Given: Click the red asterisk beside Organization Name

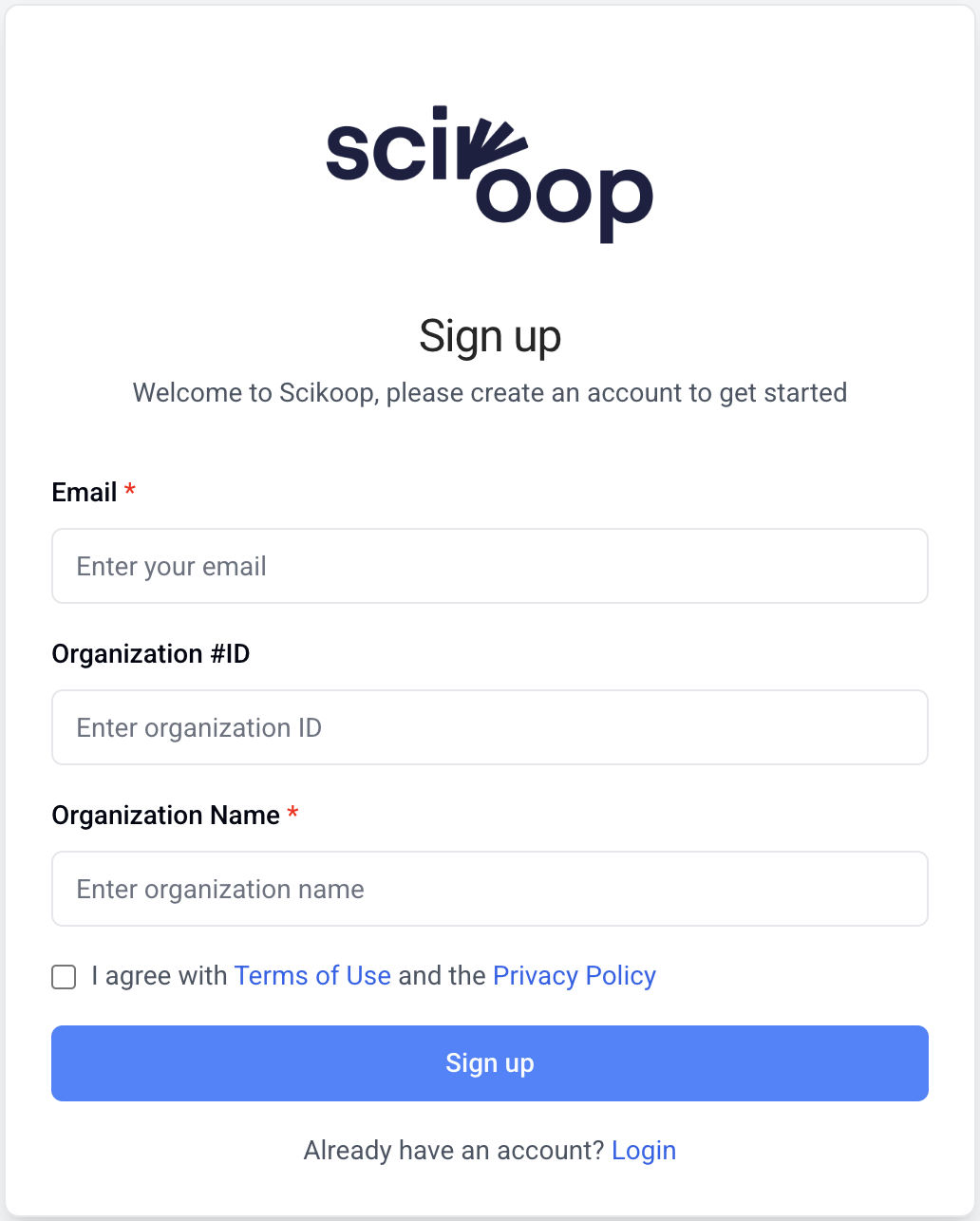Looking at the screenshot, I should [x=293, y=814].
